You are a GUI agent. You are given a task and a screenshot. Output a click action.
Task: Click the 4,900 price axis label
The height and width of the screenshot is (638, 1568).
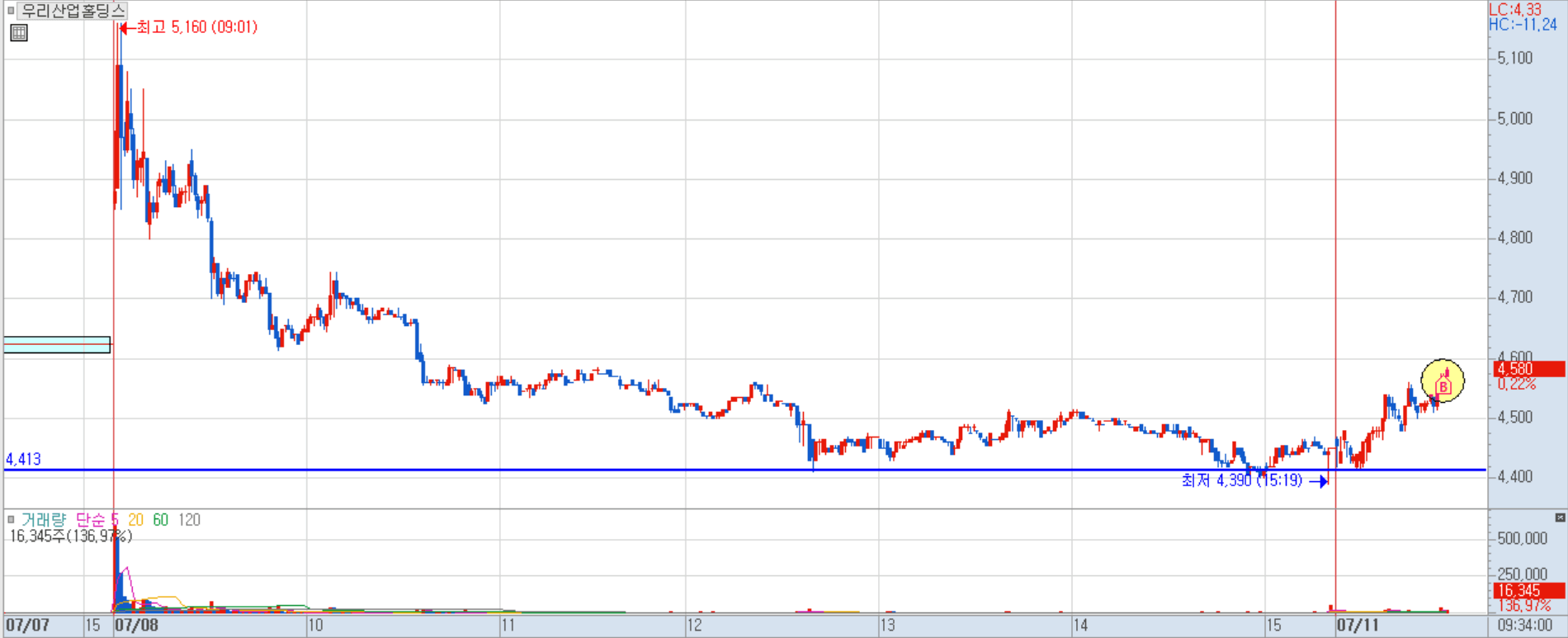[1515, 178]
